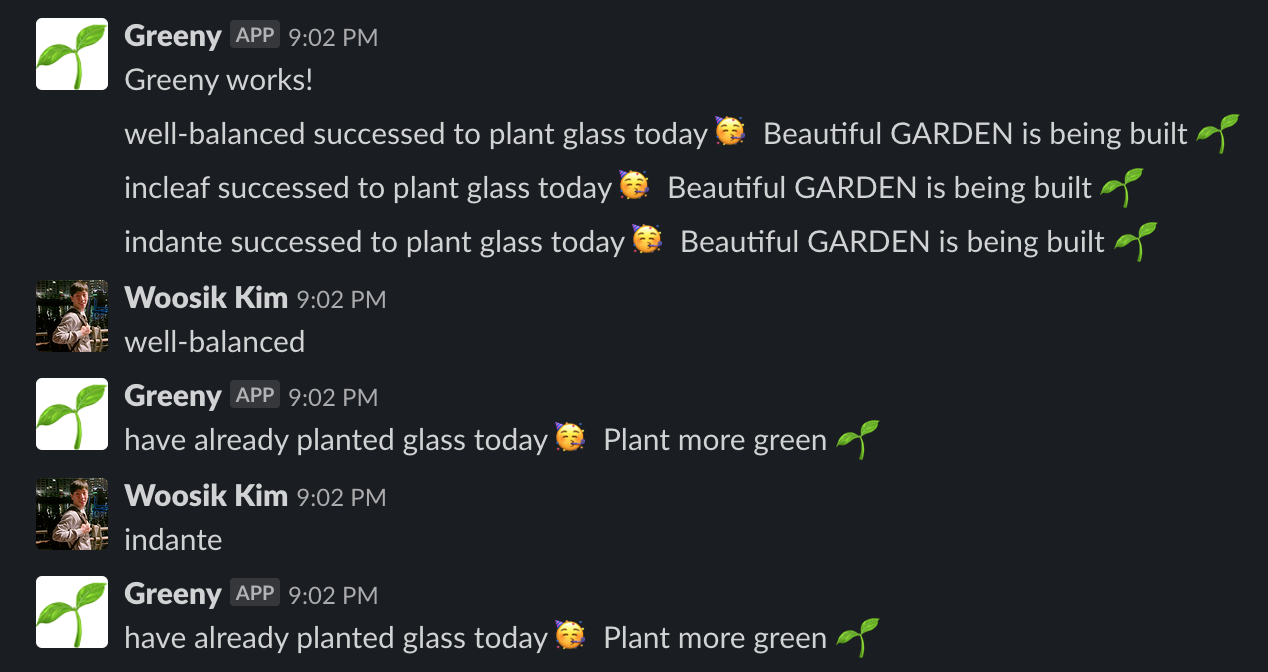Click the APP badge on the bottom Greeny message
The image size is (1268, 672).
tap(254, 592)
